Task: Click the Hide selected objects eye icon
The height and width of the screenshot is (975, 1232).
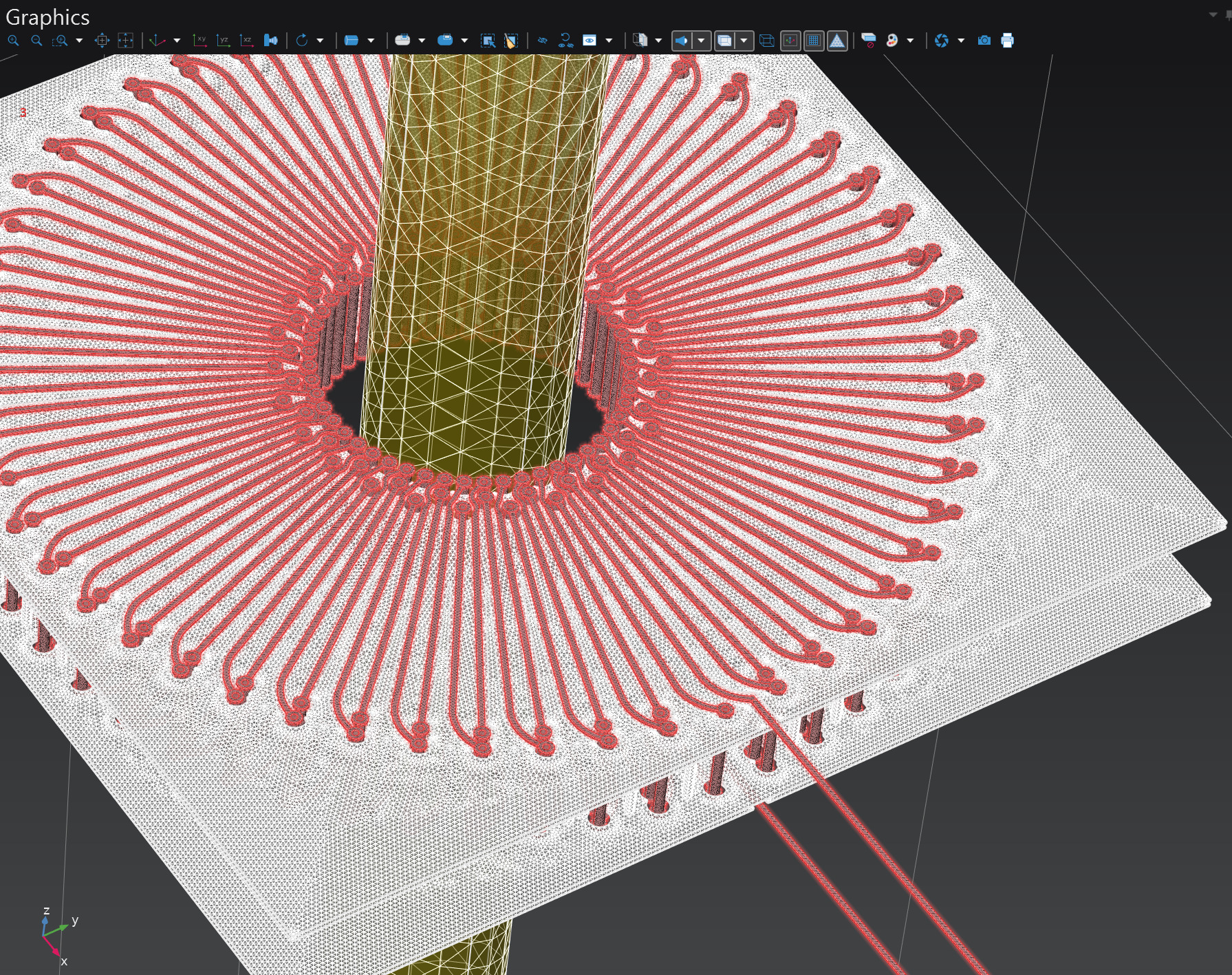Action: [x=543, y=41]
